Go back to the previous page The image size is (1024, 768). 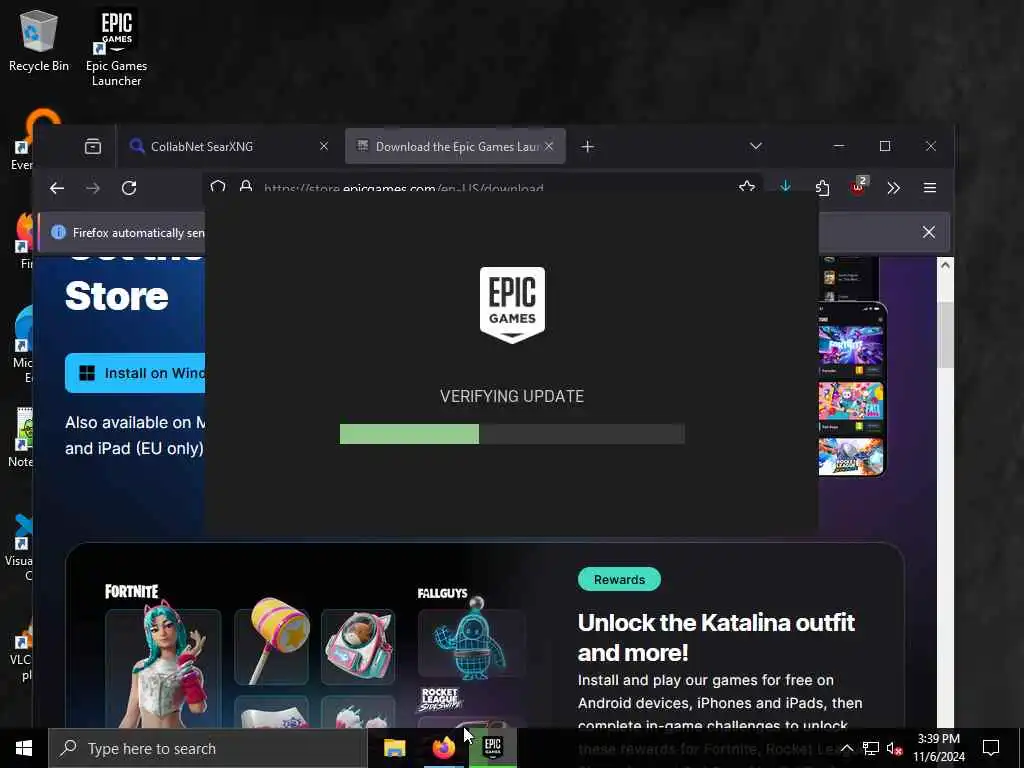[x=57, y=188]
